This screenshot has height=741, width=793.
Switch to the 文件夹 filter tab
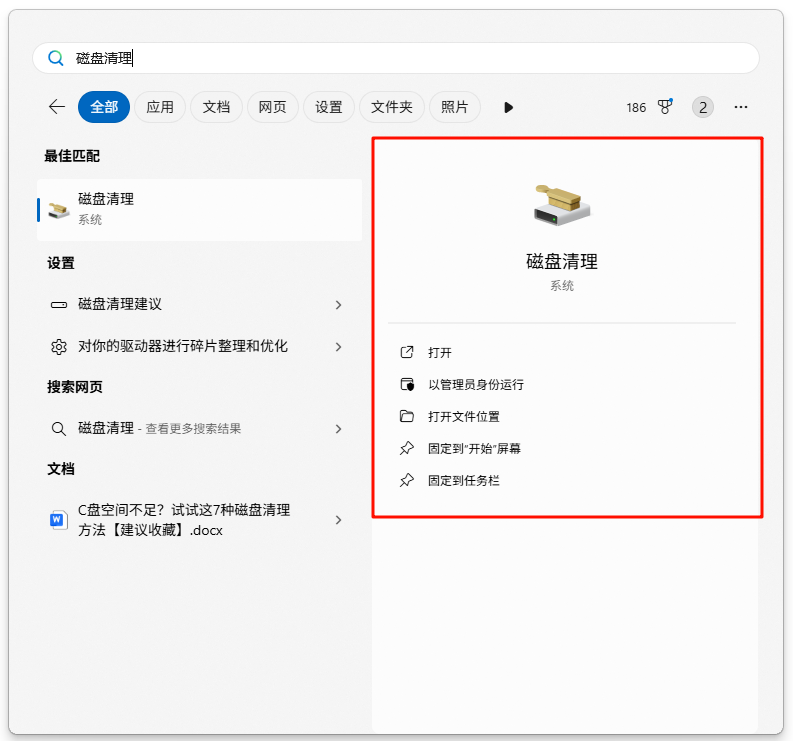(391, 107)
